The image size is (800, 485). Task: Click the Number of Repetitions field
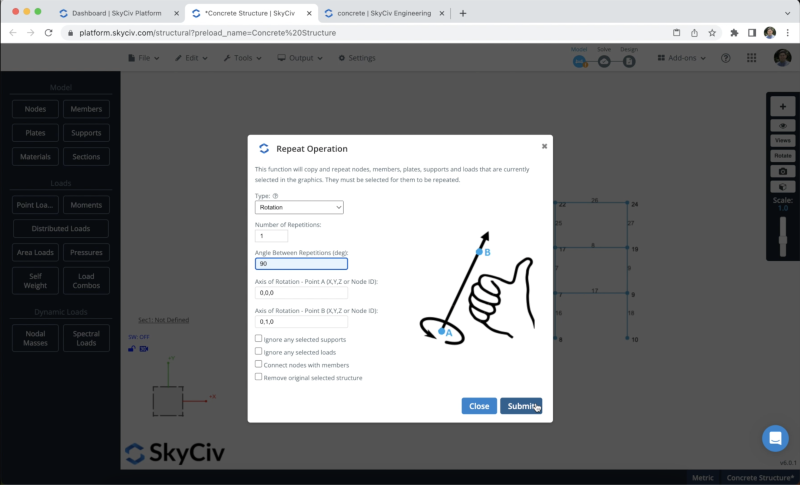coord(271,236)
